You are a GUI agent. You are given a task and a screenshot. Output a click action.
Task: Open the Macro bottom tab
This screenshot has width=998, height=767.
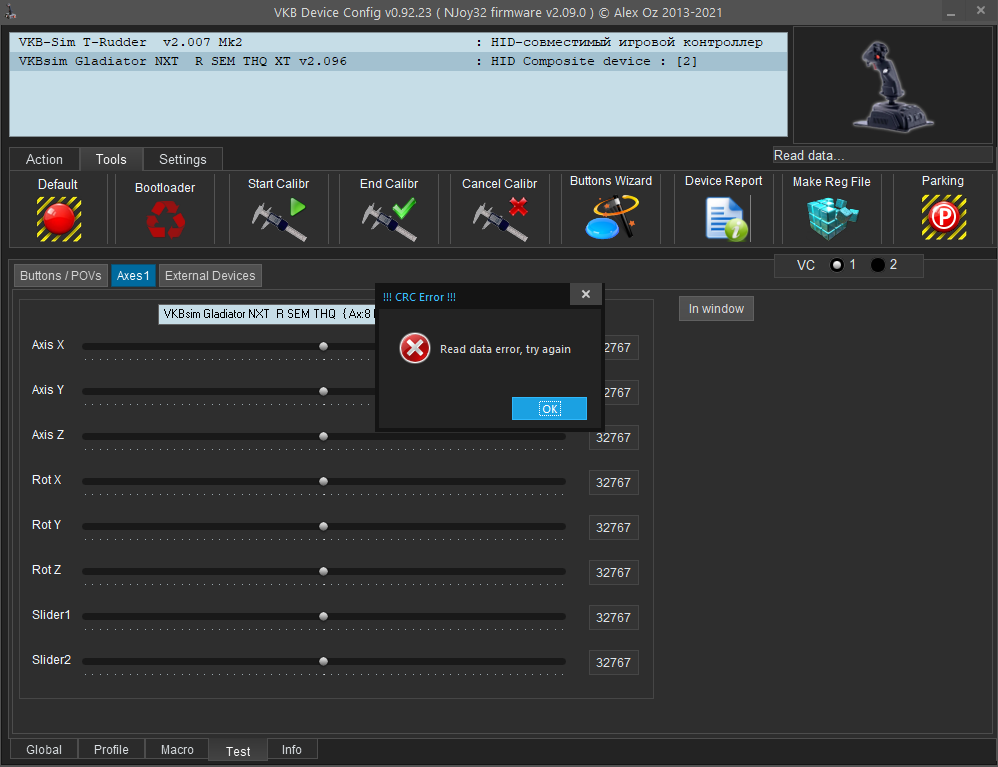(177, 750)
